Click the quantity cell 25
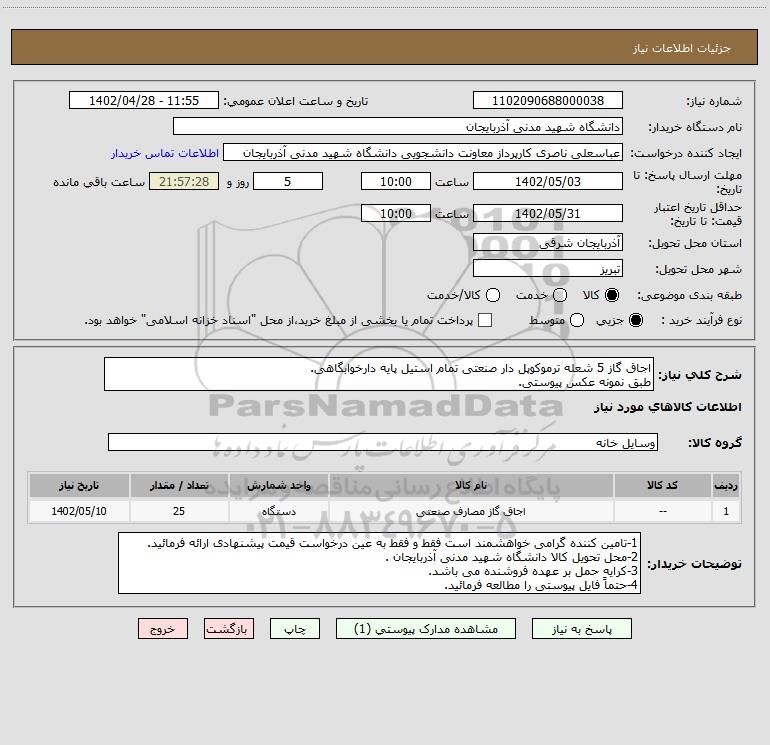 pyautogui.click(x=179, y=511)
